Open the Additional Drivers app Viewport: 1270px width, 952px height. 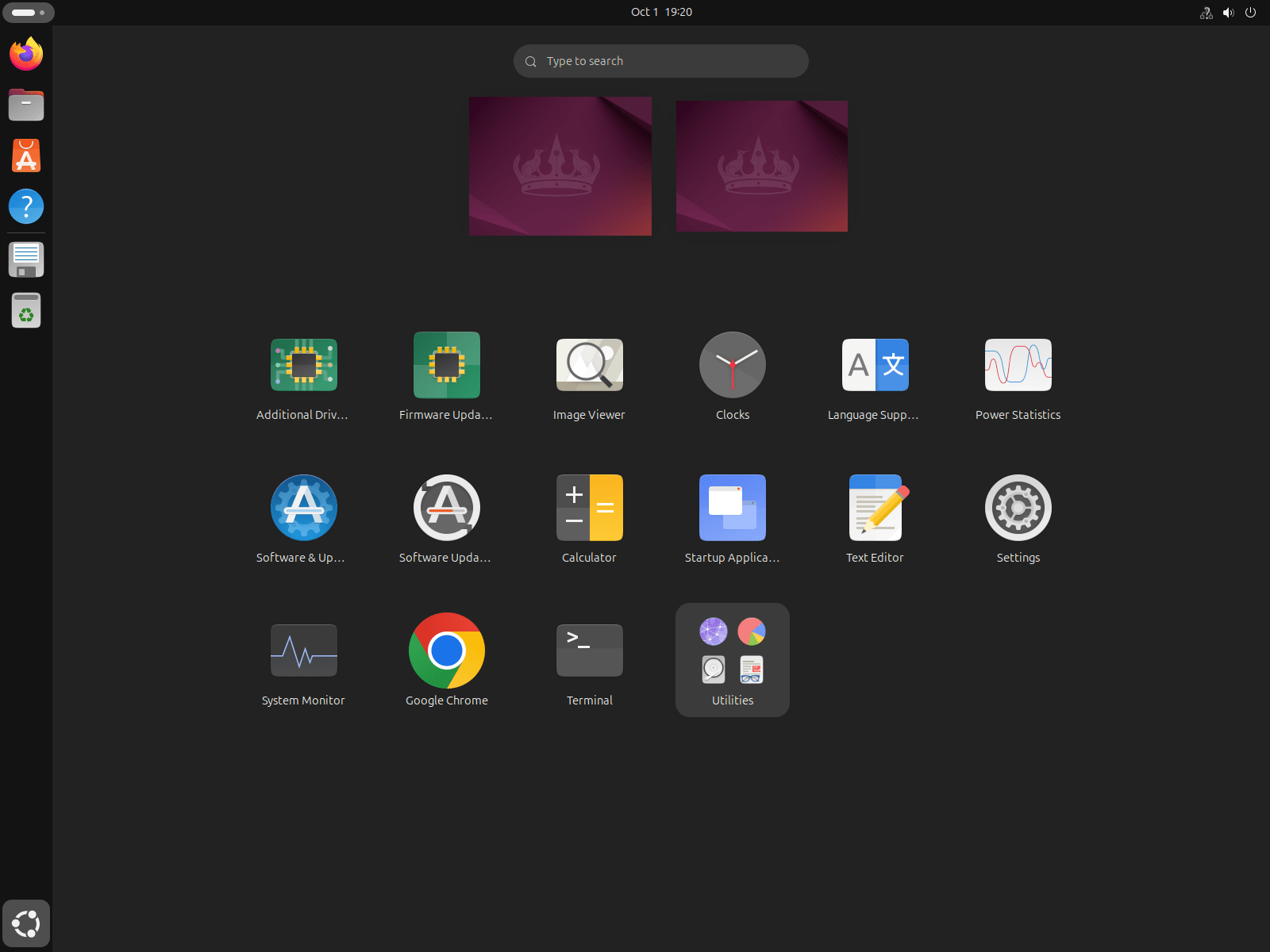pyautogui.click(x=303, y=366)
